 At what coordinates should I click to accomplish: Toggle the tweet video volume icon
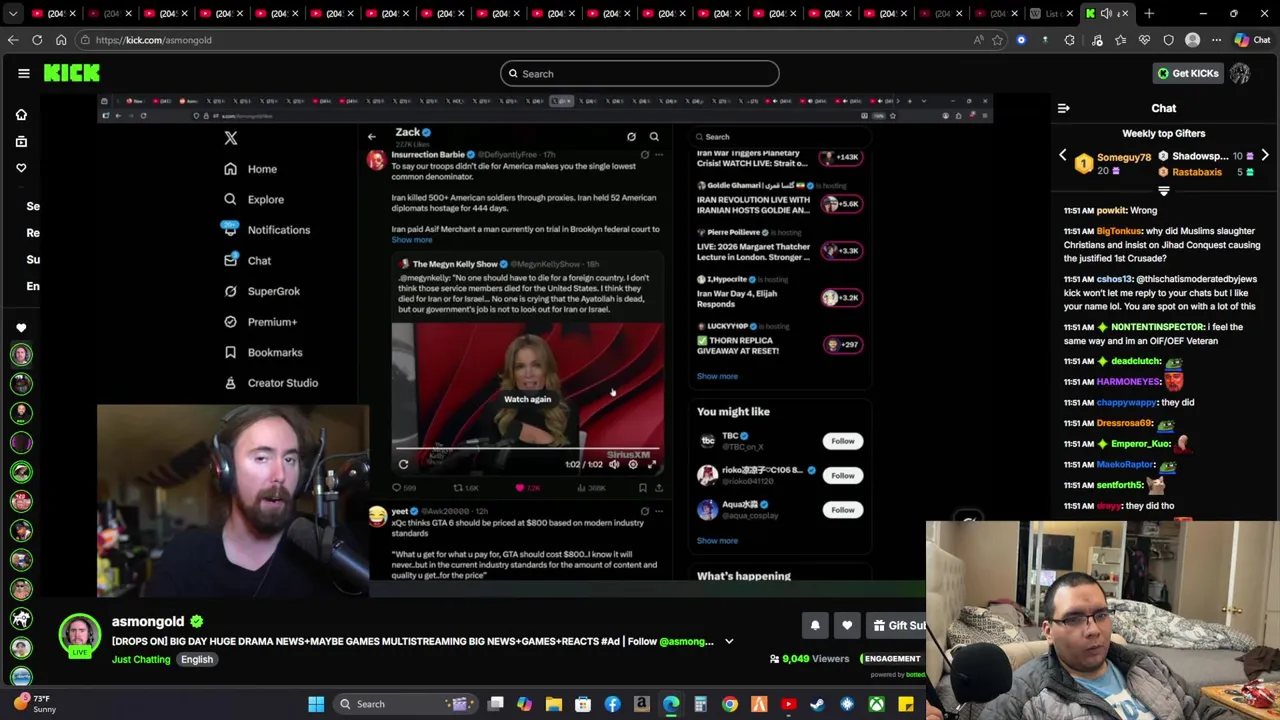614,464
